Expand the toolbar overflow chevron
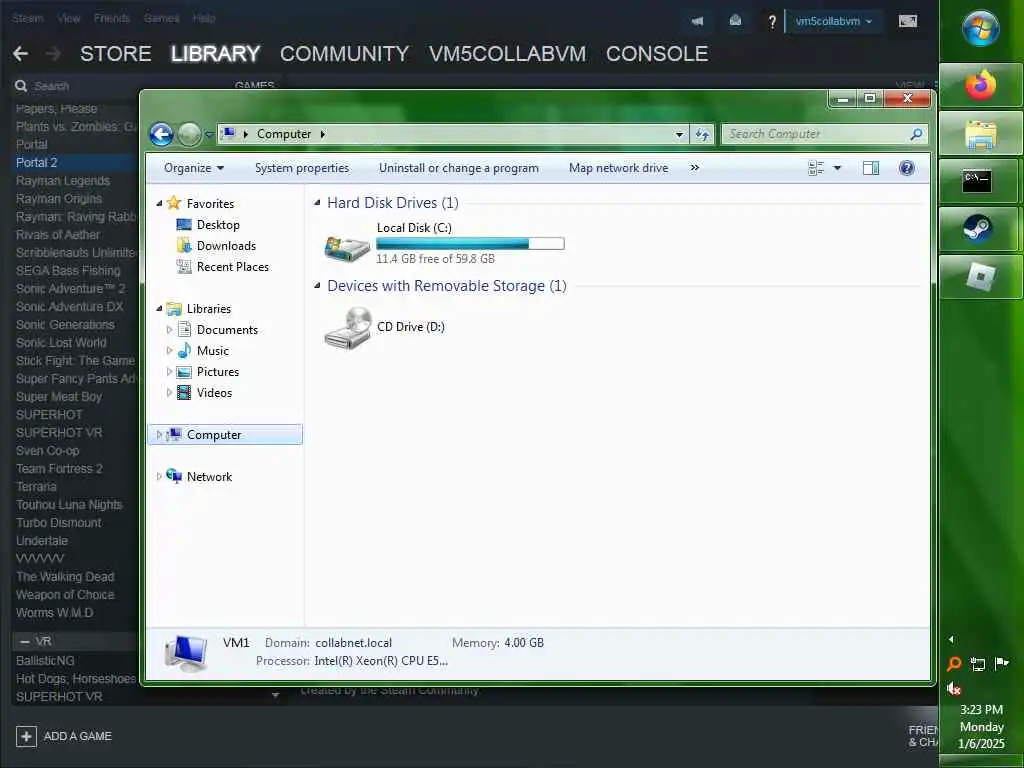Screen dimensions: 1024x768 [x=695, y=168]
